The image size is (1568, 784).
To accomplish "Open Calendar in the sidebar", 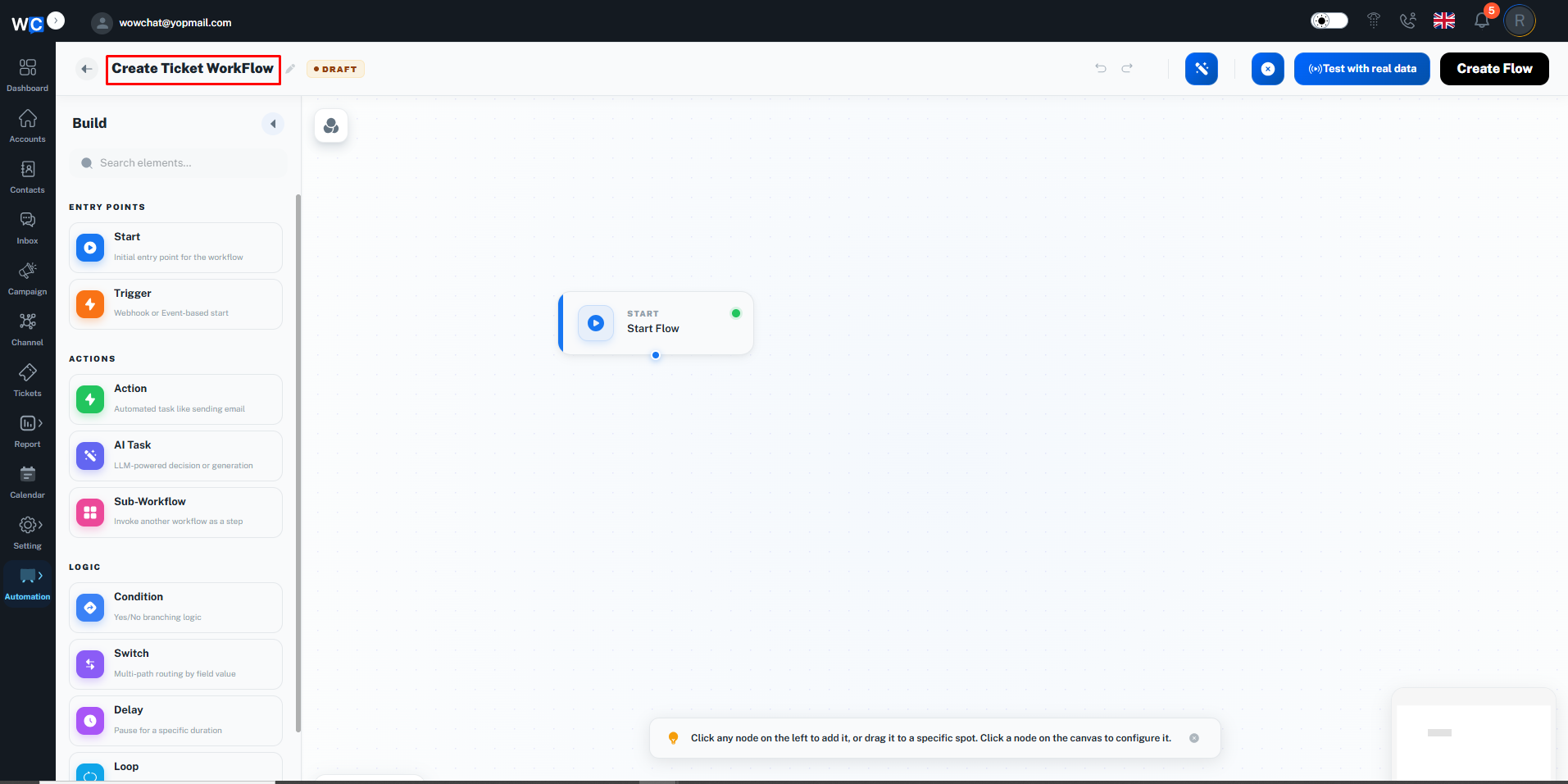I will (x=27, y=481).
